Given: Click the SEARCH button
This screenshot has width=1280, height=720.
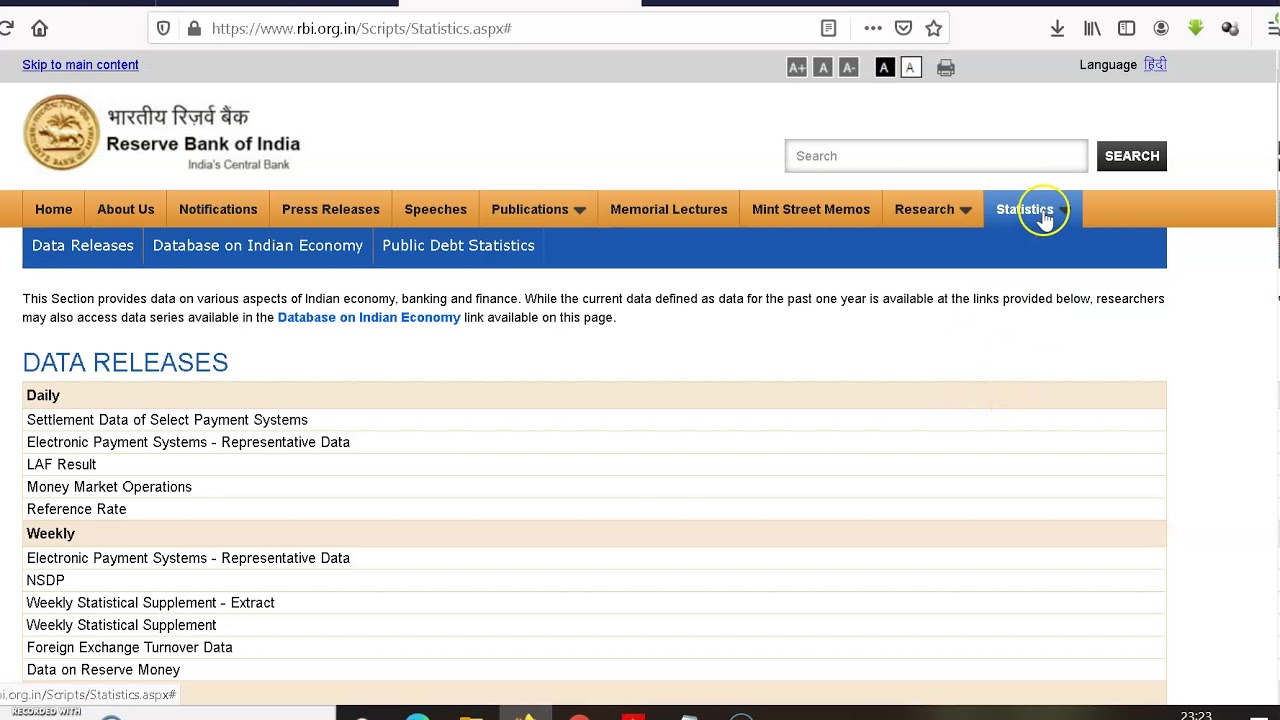Looking at the screenshot, I should click(1132, 156).
